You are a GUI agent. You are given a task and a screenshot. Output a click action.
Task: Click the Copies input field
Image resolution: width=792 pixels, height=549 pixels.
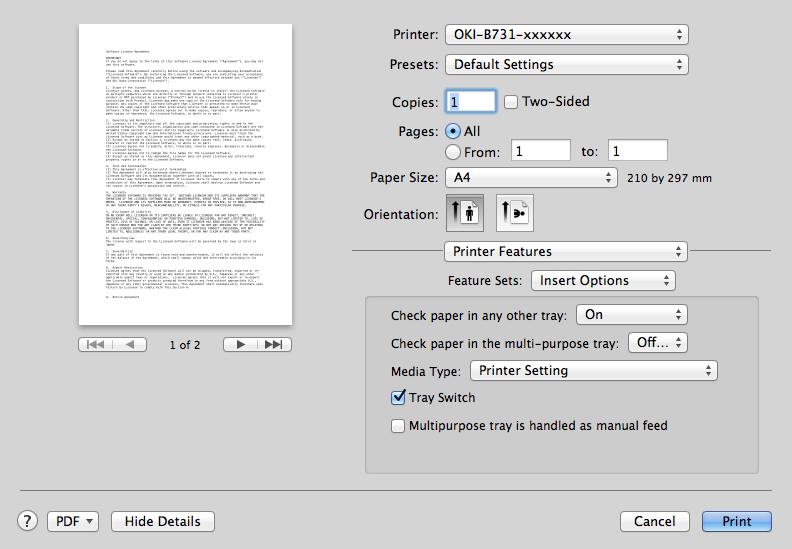pyautogui.click(x=471, y=102)
